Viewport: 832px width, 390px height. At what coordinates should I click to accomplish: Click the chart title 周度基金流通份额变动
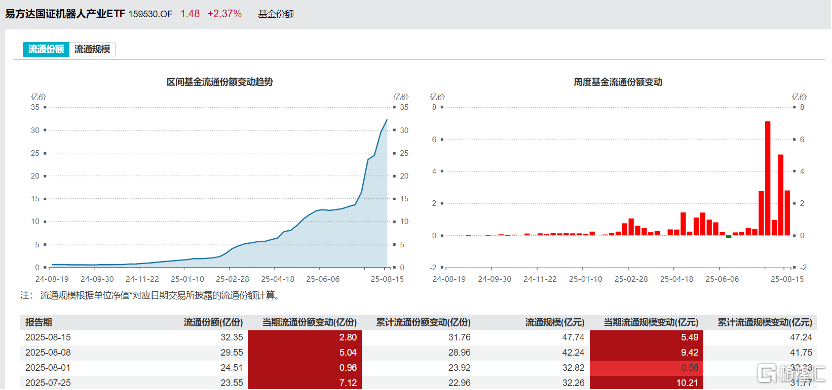coord(618,82)
